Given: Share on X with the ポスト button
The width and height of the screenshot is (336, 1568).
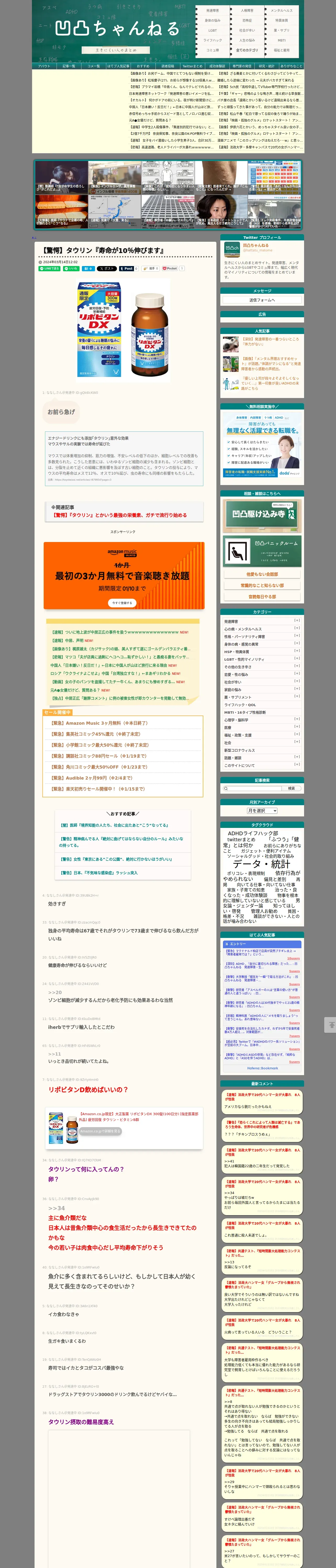Looking at the screenshot, I should 107,268.
